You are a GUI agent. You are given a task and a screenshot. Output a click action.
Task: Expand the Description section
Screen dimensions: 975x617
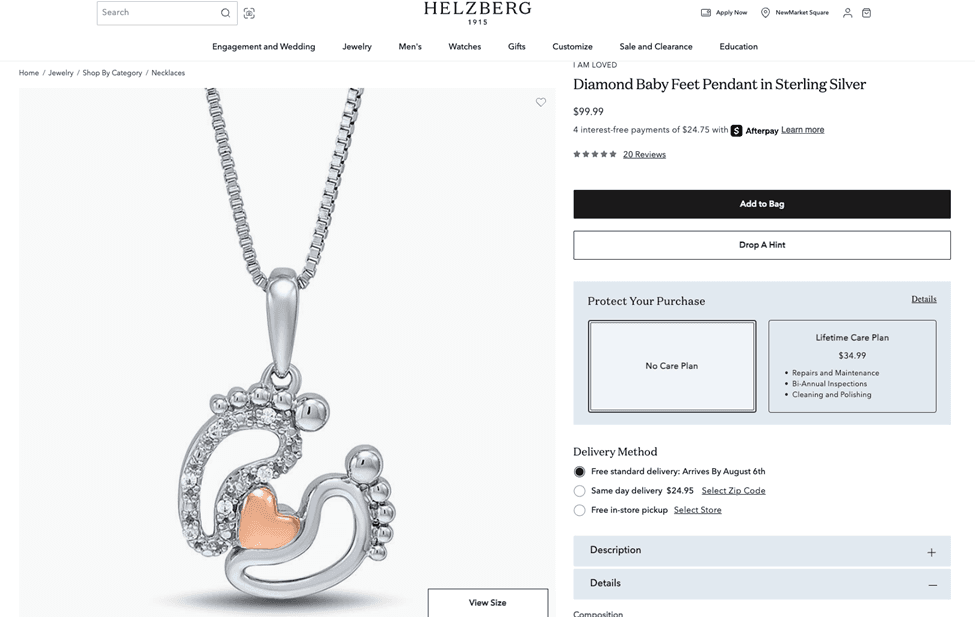point(762,550)
